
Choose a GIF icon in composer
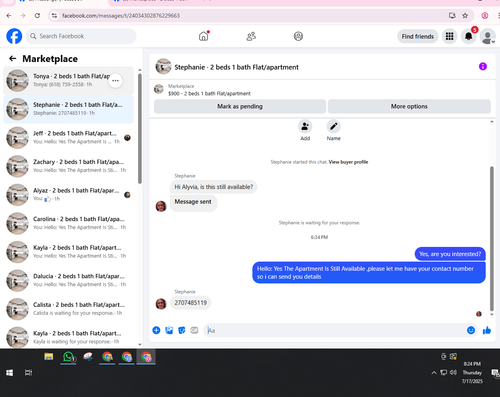(194, 330)
